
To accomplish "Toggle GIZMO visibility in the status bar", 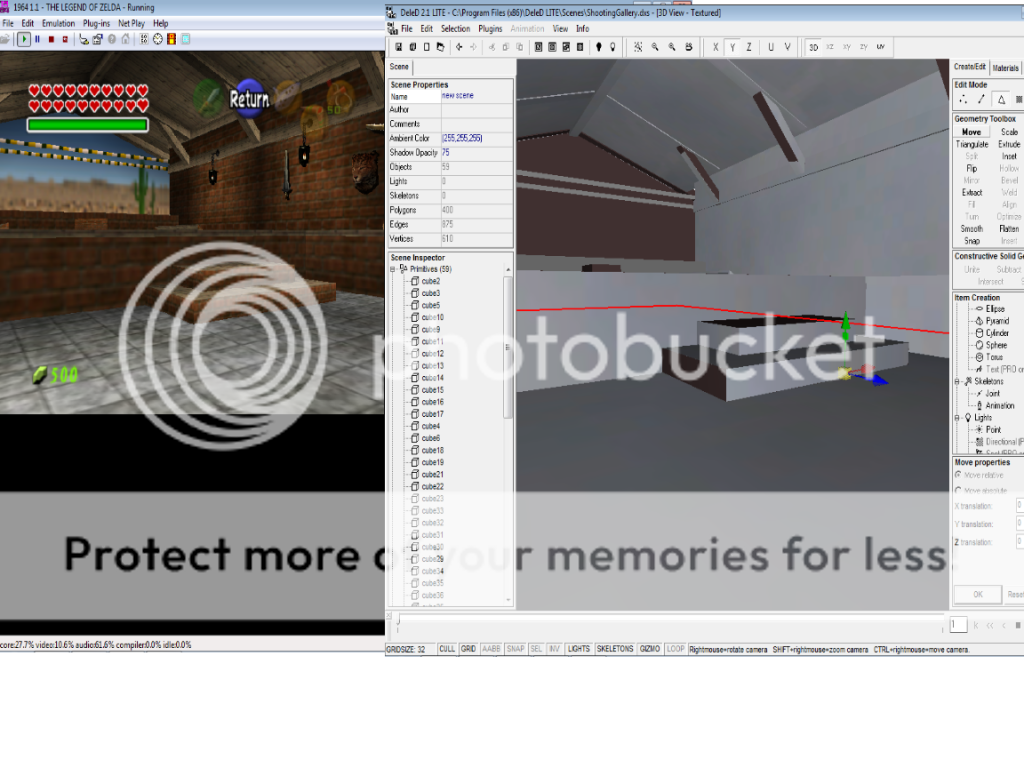I will pos(650,649).
